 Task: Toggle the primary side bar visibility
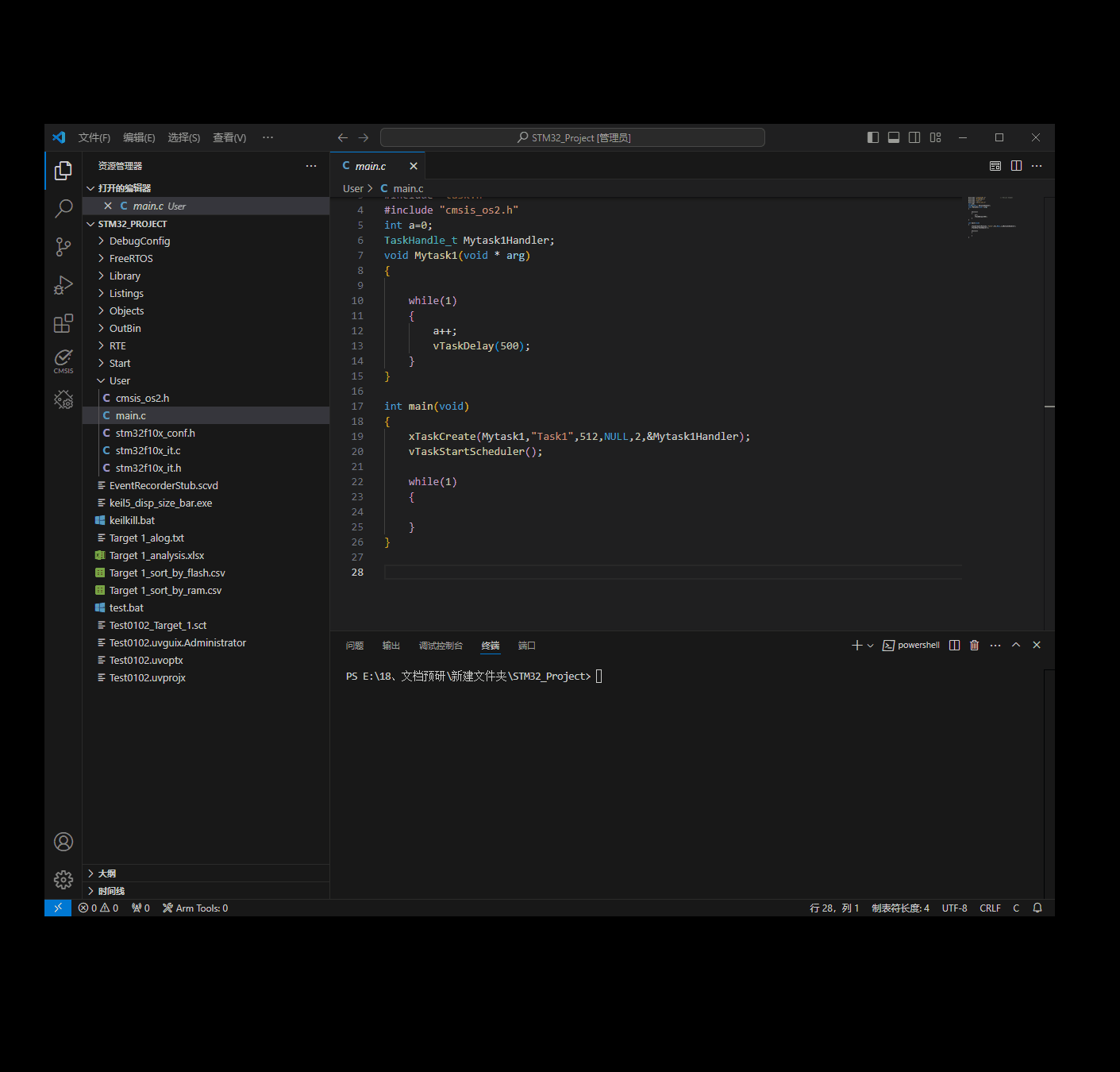[873, 137]
